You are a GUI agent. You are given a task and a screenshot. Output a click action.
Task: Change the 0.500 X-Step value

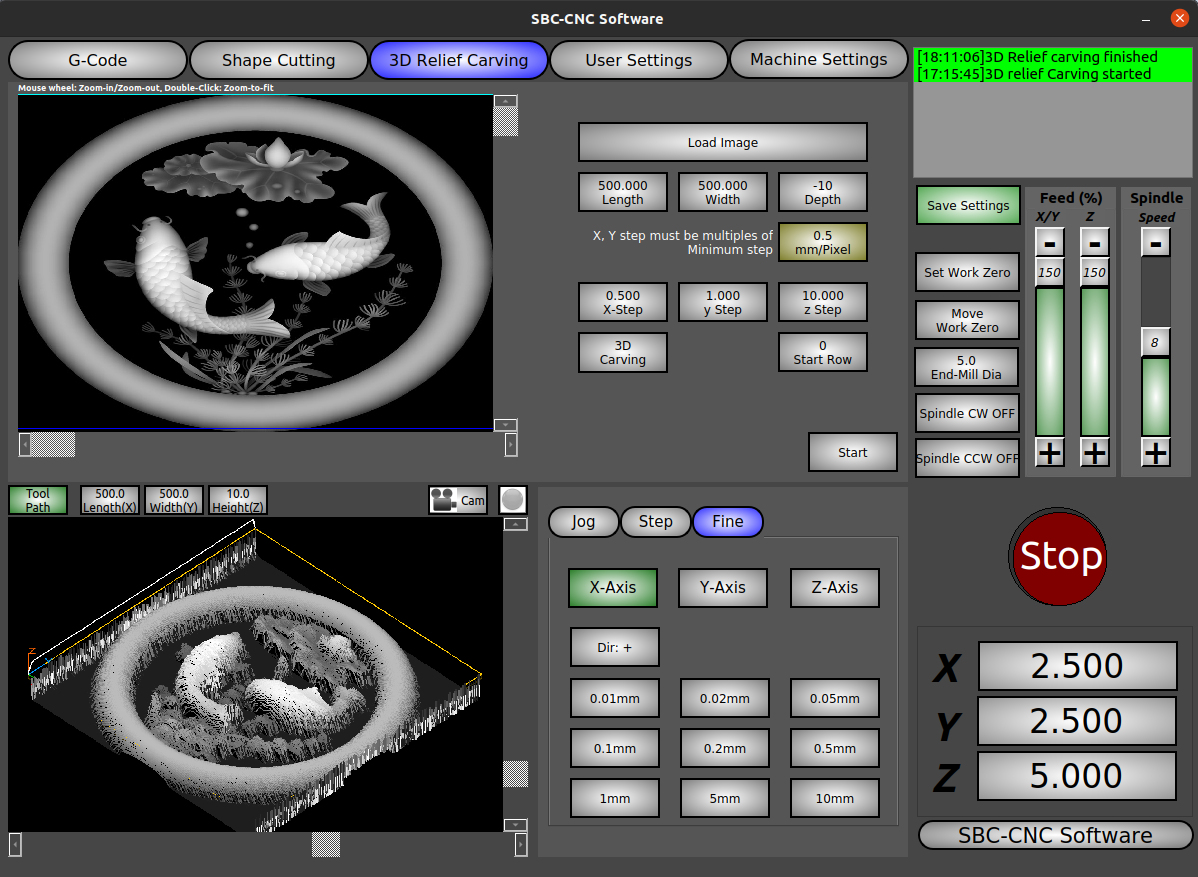623,302
